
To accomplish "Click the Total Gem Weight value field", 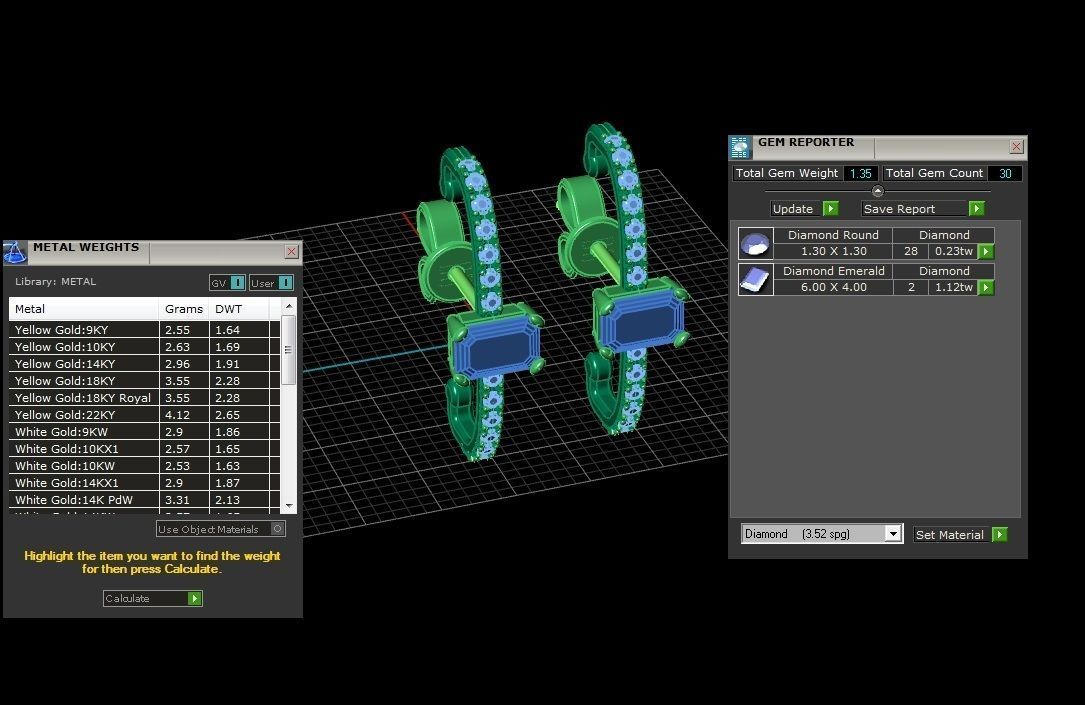I will (859, 174).
